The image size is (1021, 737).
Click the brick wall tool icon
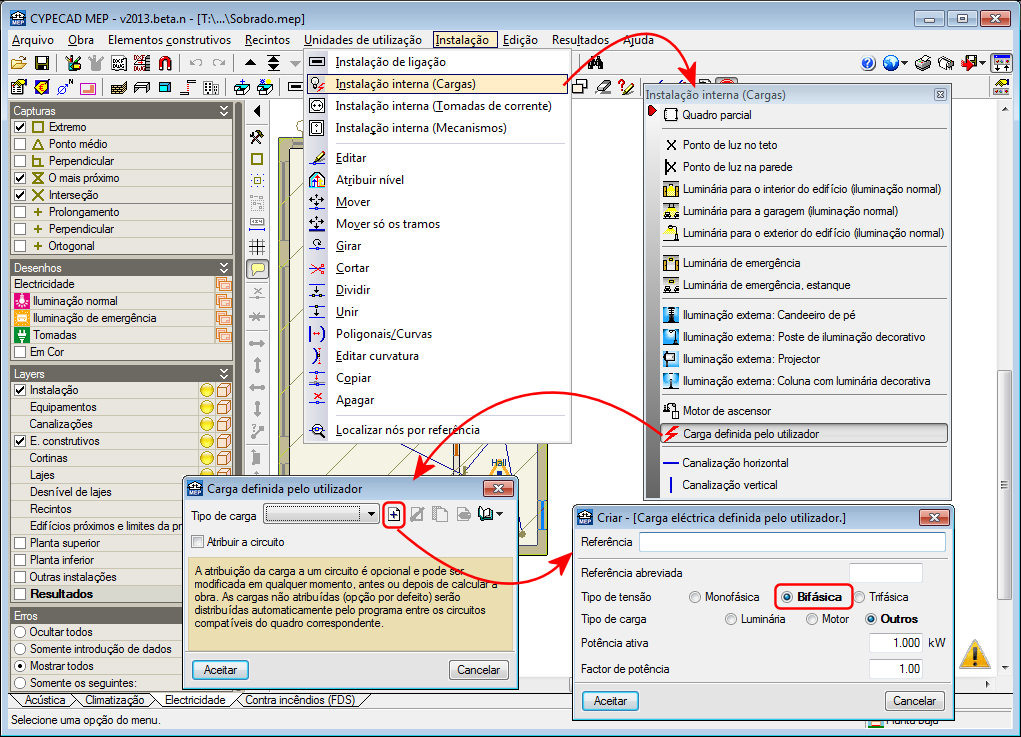(118, 87)
